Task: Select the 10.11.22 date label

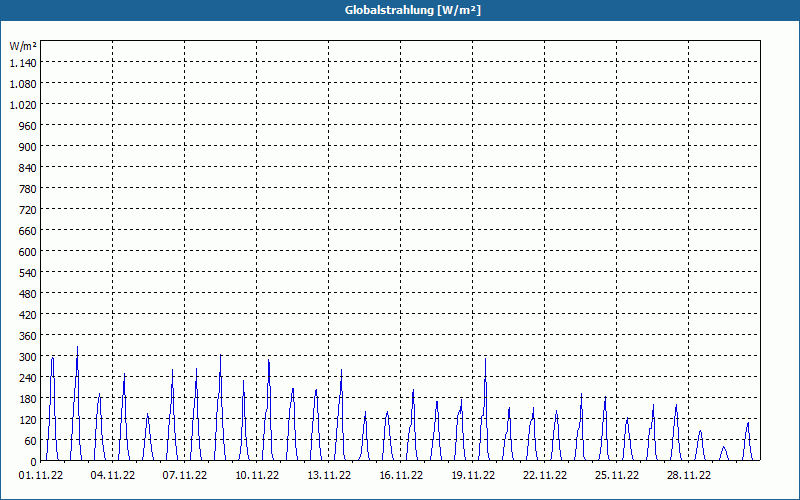Action: click(x=257, y=476)
